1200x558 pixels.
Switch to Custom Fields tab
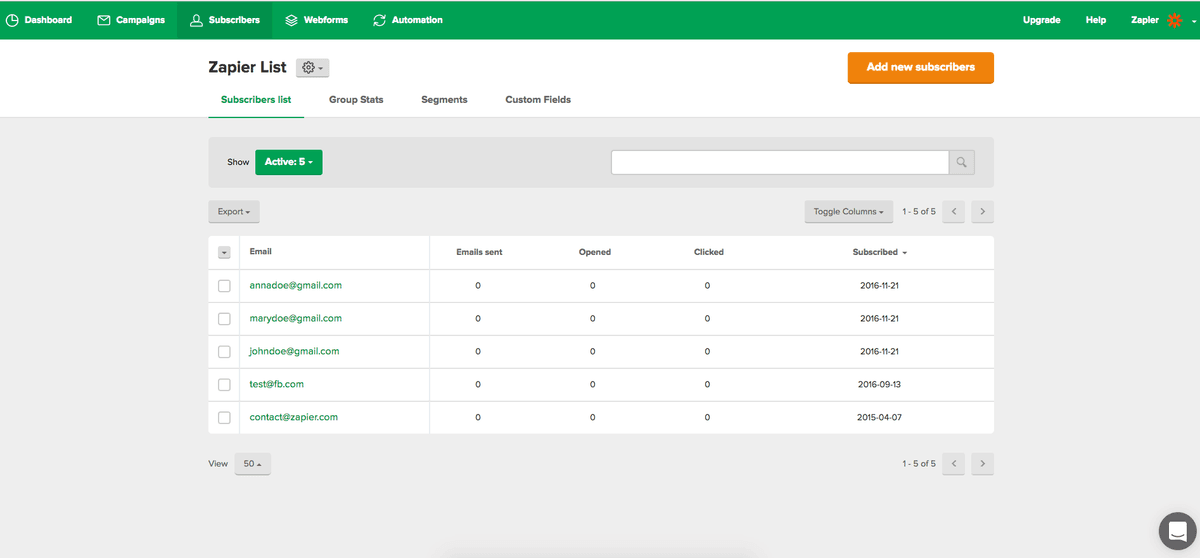pos(538,100)
